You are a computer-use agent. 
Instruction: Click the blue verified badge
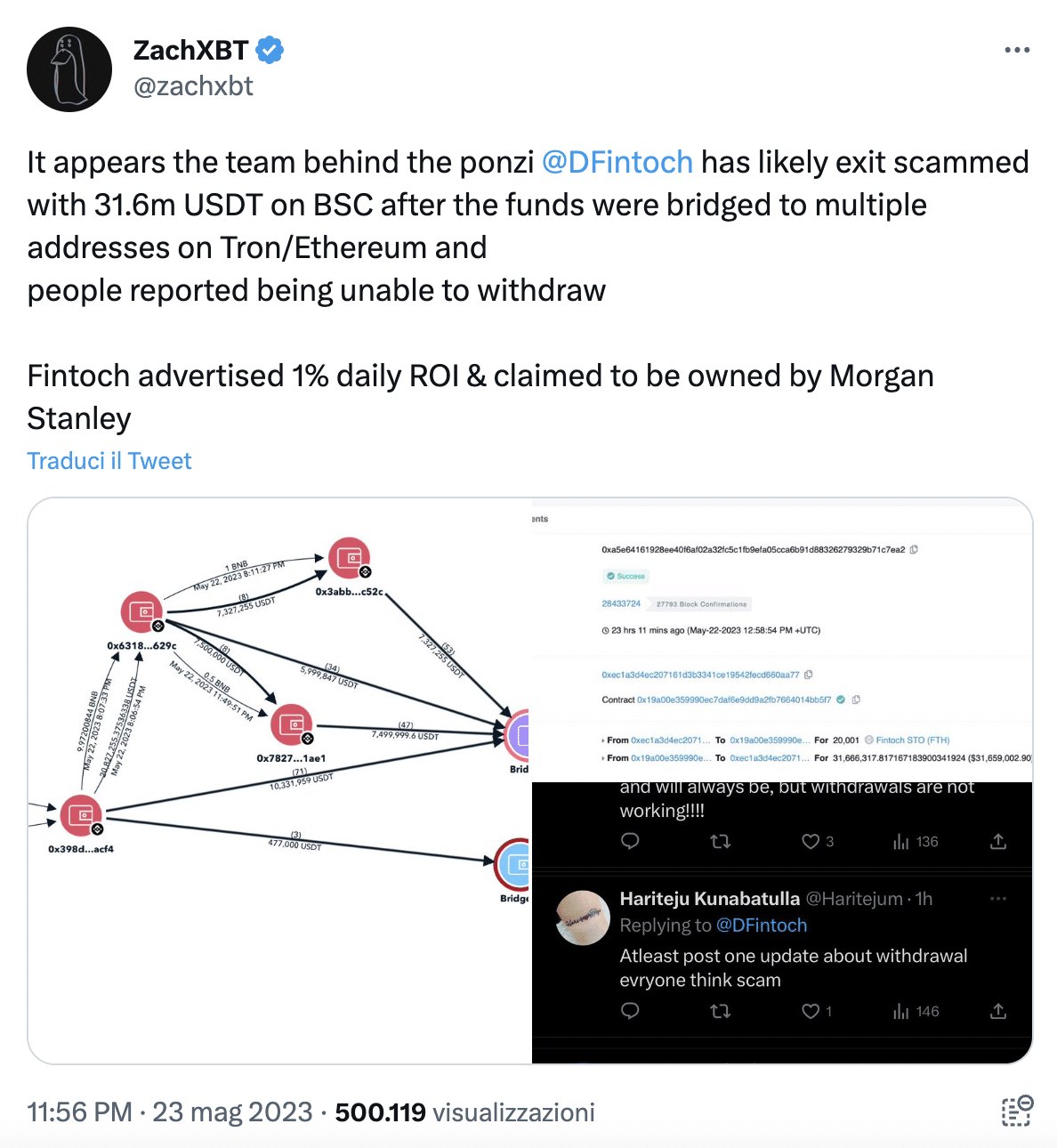[270, 50]
